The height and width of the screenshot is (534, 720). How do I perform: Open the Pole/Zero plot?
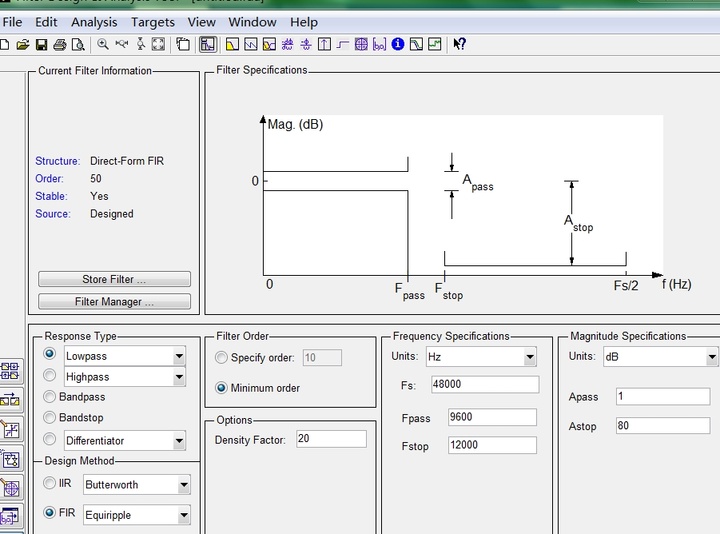pos(361,44)
